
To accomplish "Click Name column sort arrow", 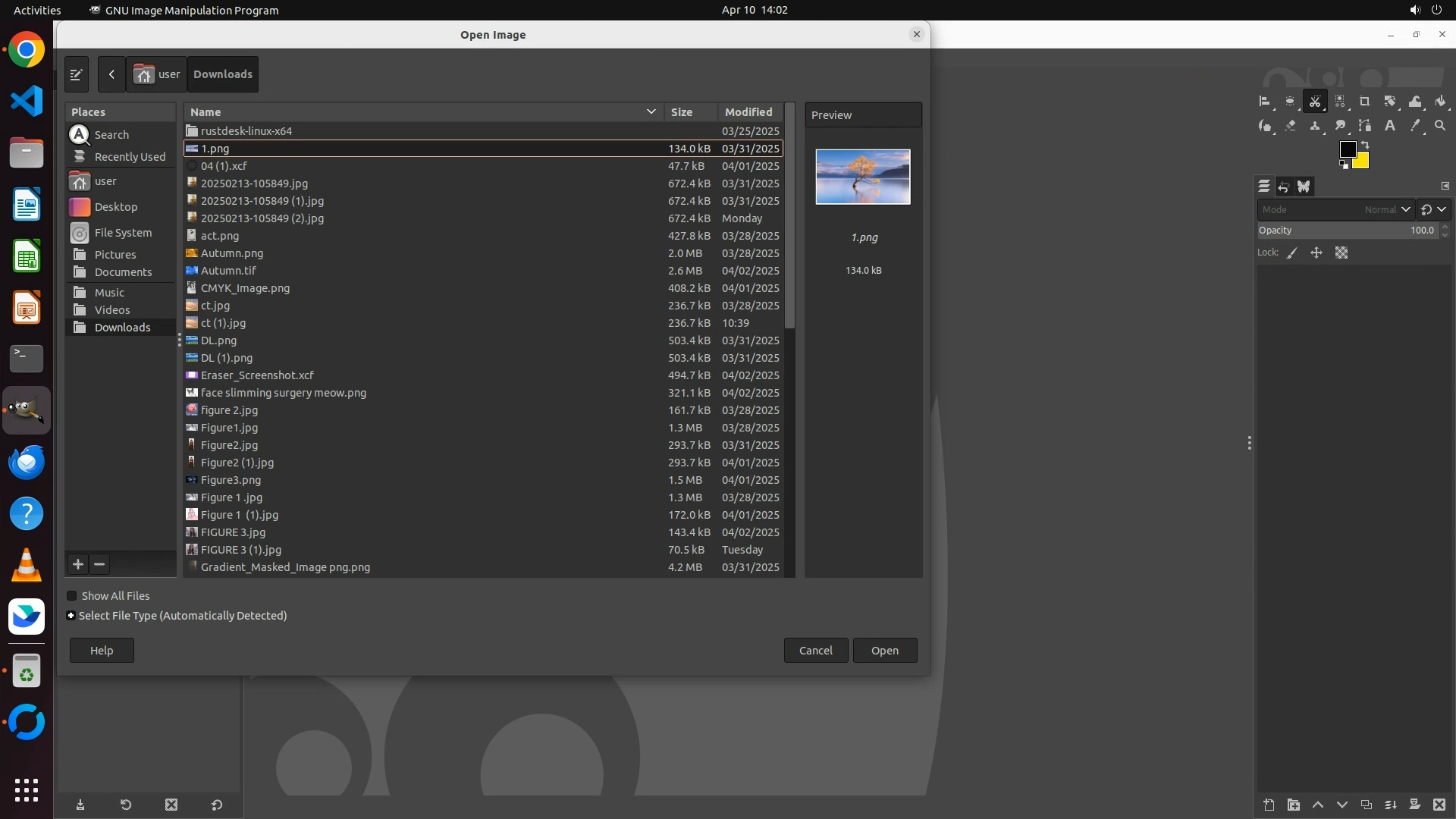I will pos(651,111).
